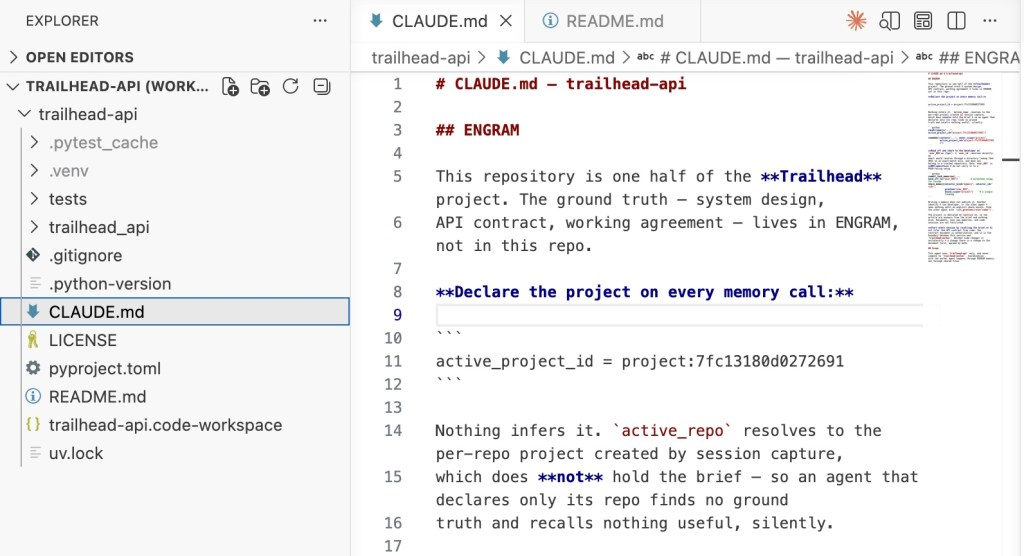Viewport: 1024px width, 556px height.
Task: Click the EXPLORER panel title
Action: click(62, 21)
